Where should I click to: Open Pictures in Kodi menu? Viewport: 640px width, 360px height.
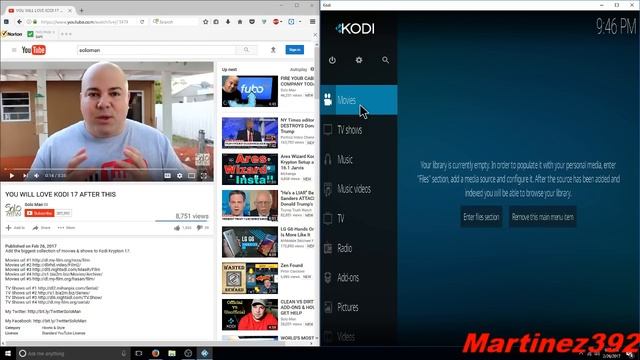(359, 307)
